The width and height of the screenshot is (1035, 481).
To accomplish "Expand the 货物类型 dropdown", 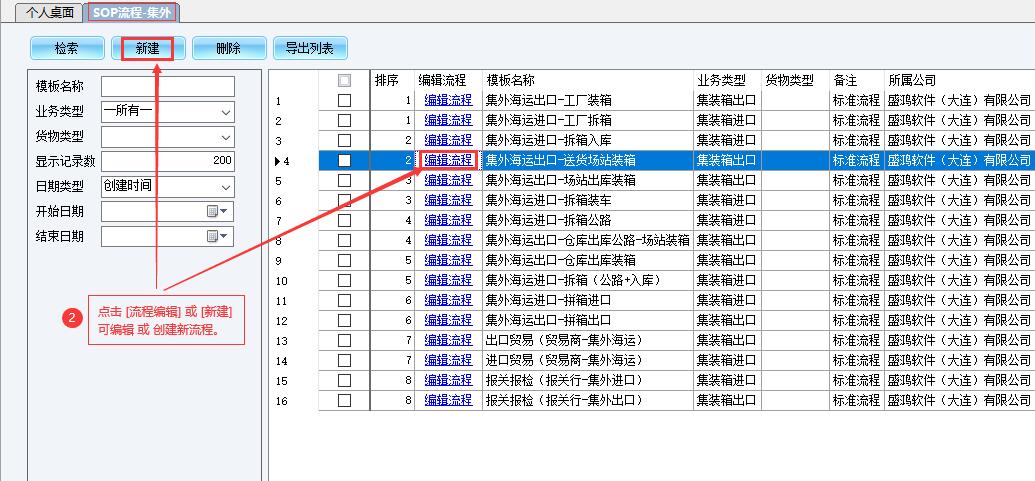I will [225, 136].
